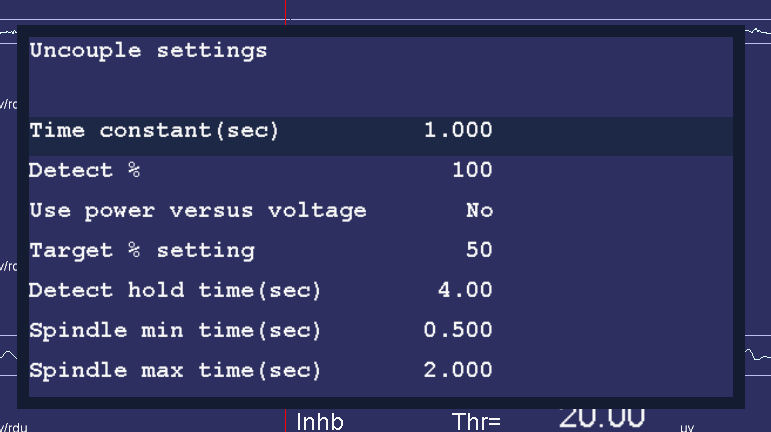Edit Target % setting value 50
Image resolution: width=771 pixels, height=432 pixels.
pos(479,251)
